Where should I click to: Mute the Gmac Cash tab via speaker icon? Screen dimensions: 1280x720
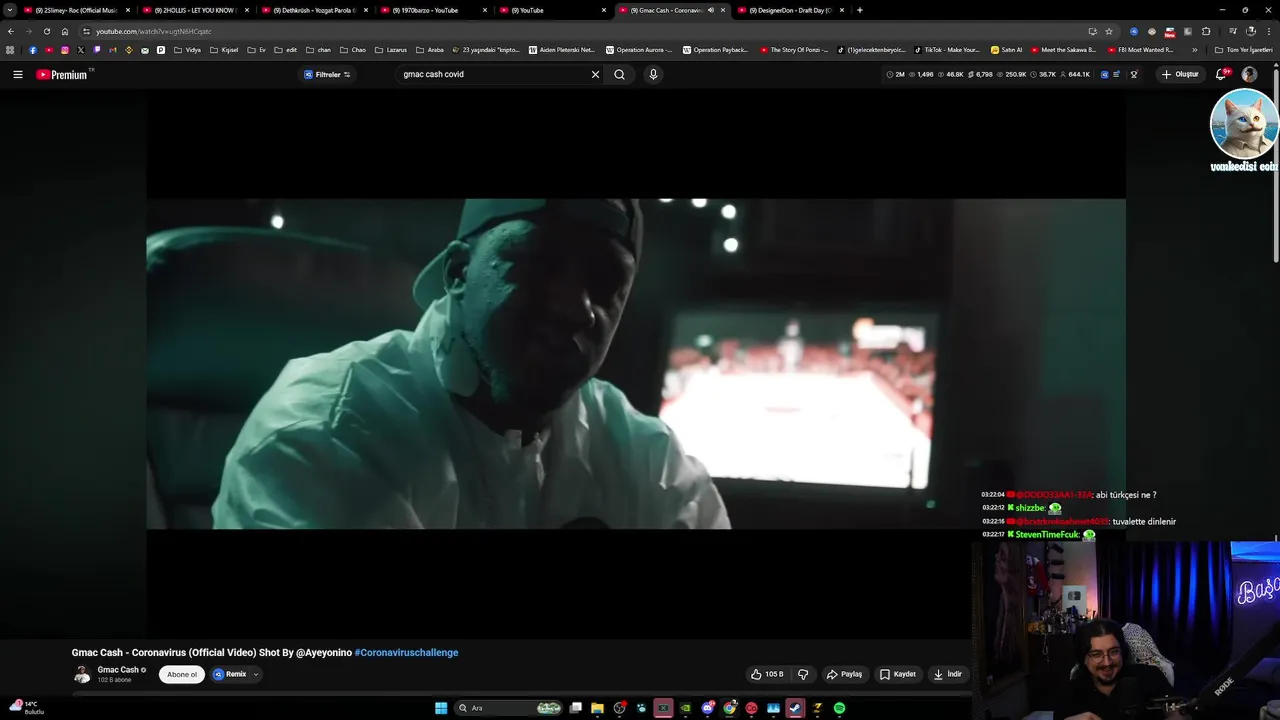711,10
